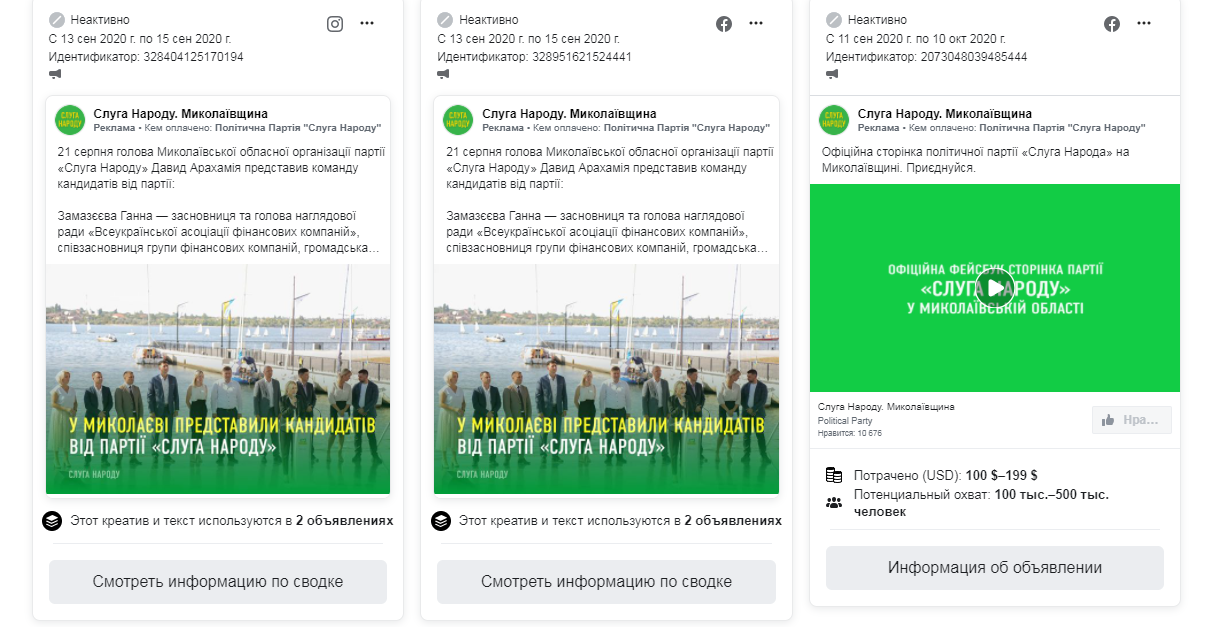View summary info for ad 328951621524441
Viewport: 1213px width, 627px height.
point(606,582)
